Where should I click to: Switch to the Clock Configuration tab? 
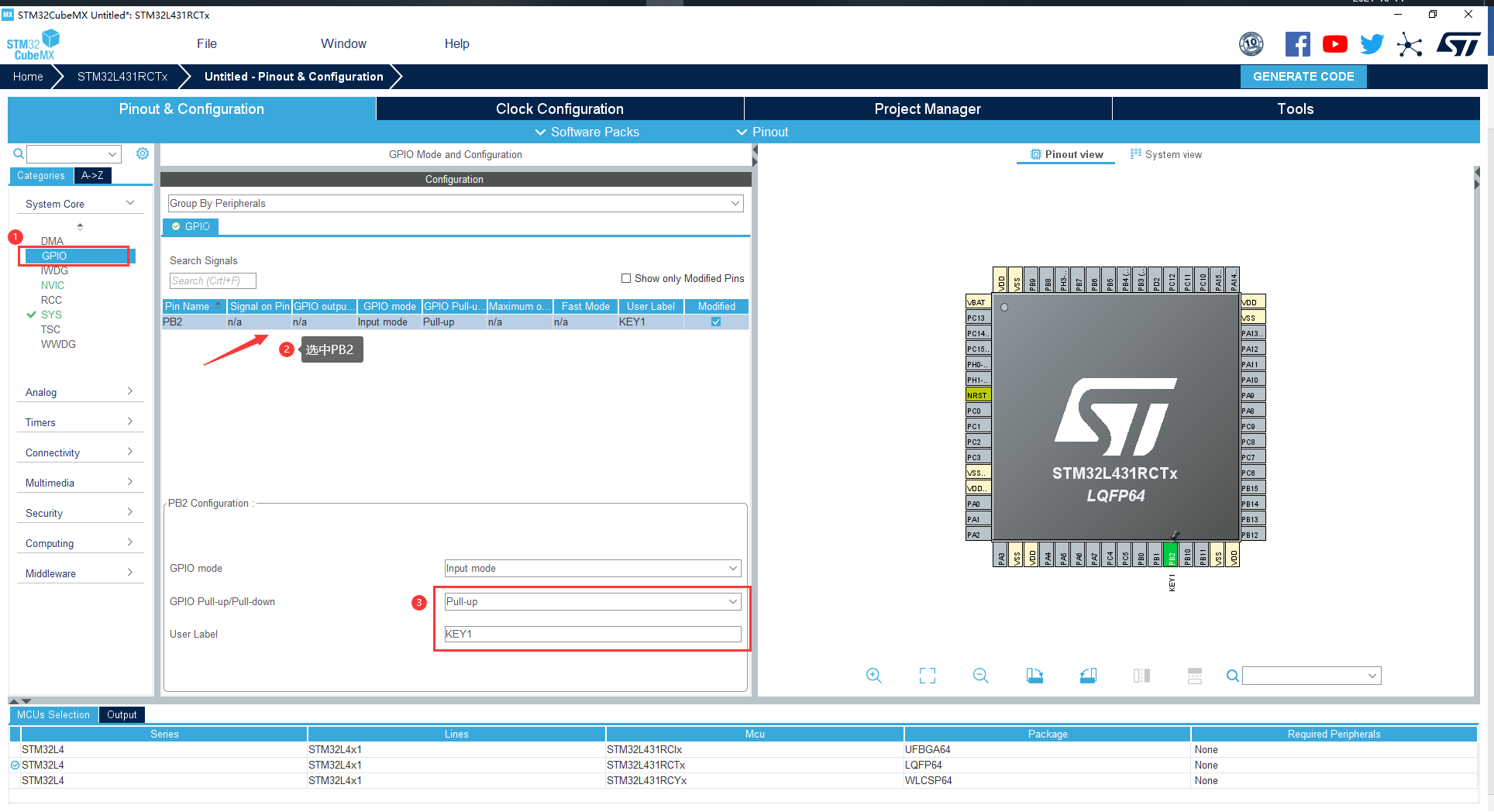pyautogui.click(x=559, y=108)
